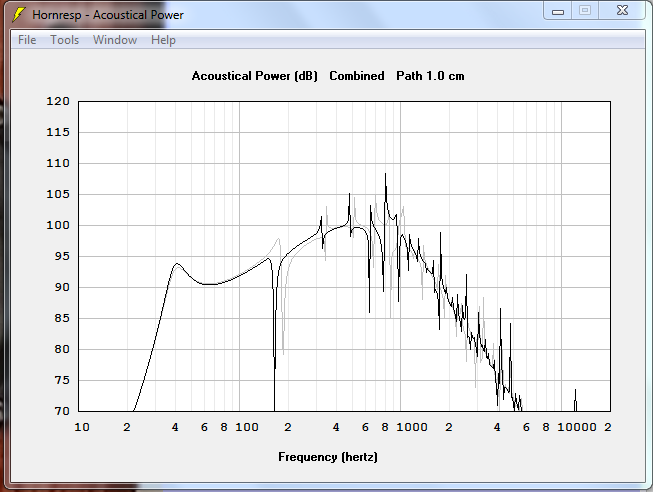
Task: Click the 110 dB y-axis label
Action: 58,163
